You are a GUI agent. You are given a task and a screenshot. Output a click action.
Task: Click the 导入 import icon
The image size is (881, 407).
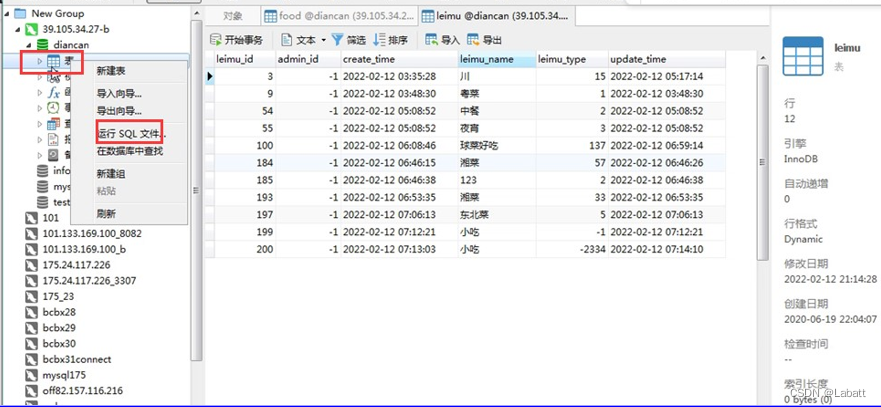pos(432,40)
